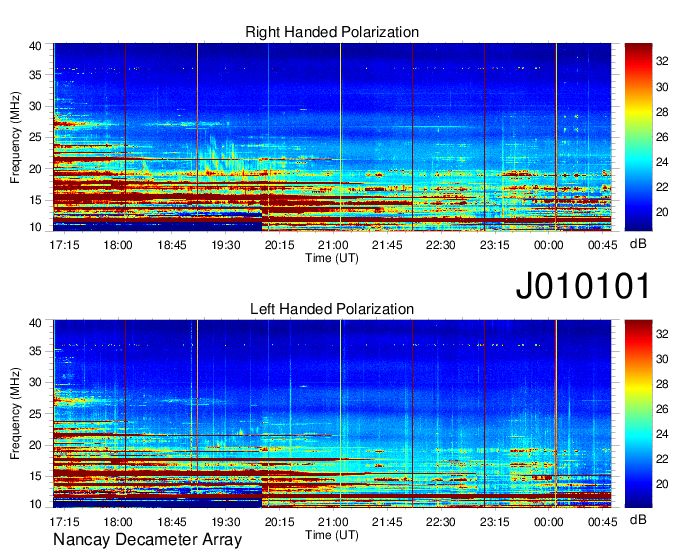
Task: Click the 23:15 tick label on bottom plot
Action: click(494, 522)
